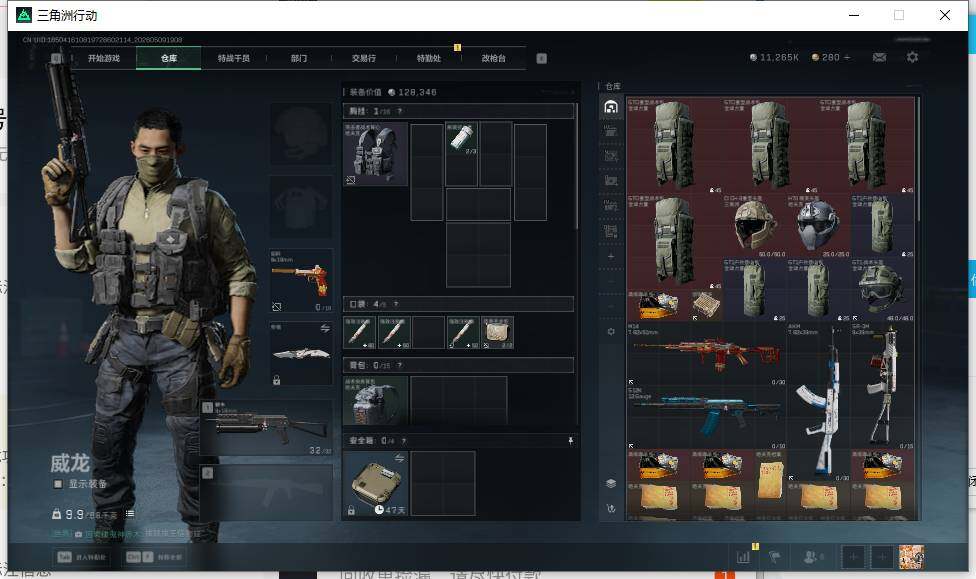Select the tan helmet with visor

point(754,225)
